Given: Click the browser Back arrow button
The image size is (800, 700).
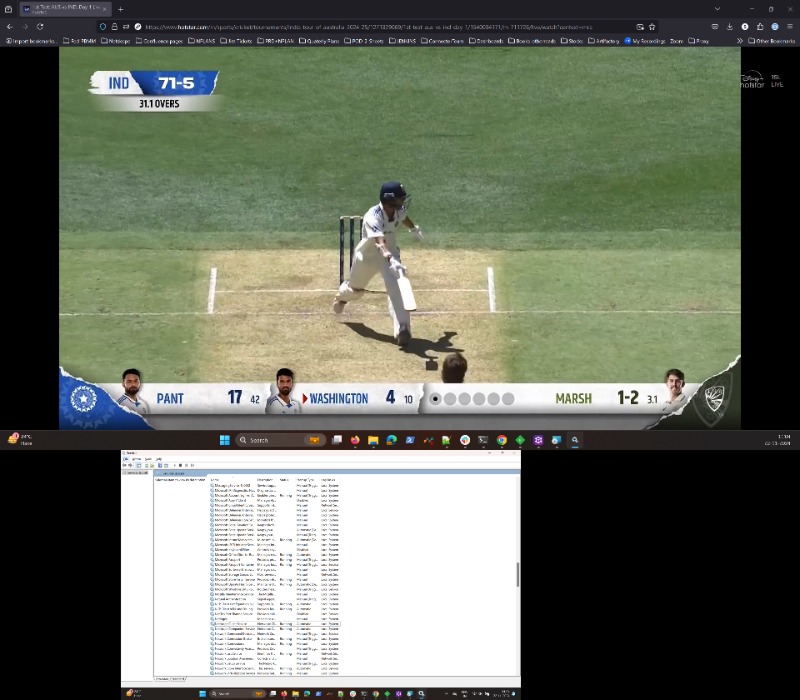Looking at the screenshot, I should (10, 26).
